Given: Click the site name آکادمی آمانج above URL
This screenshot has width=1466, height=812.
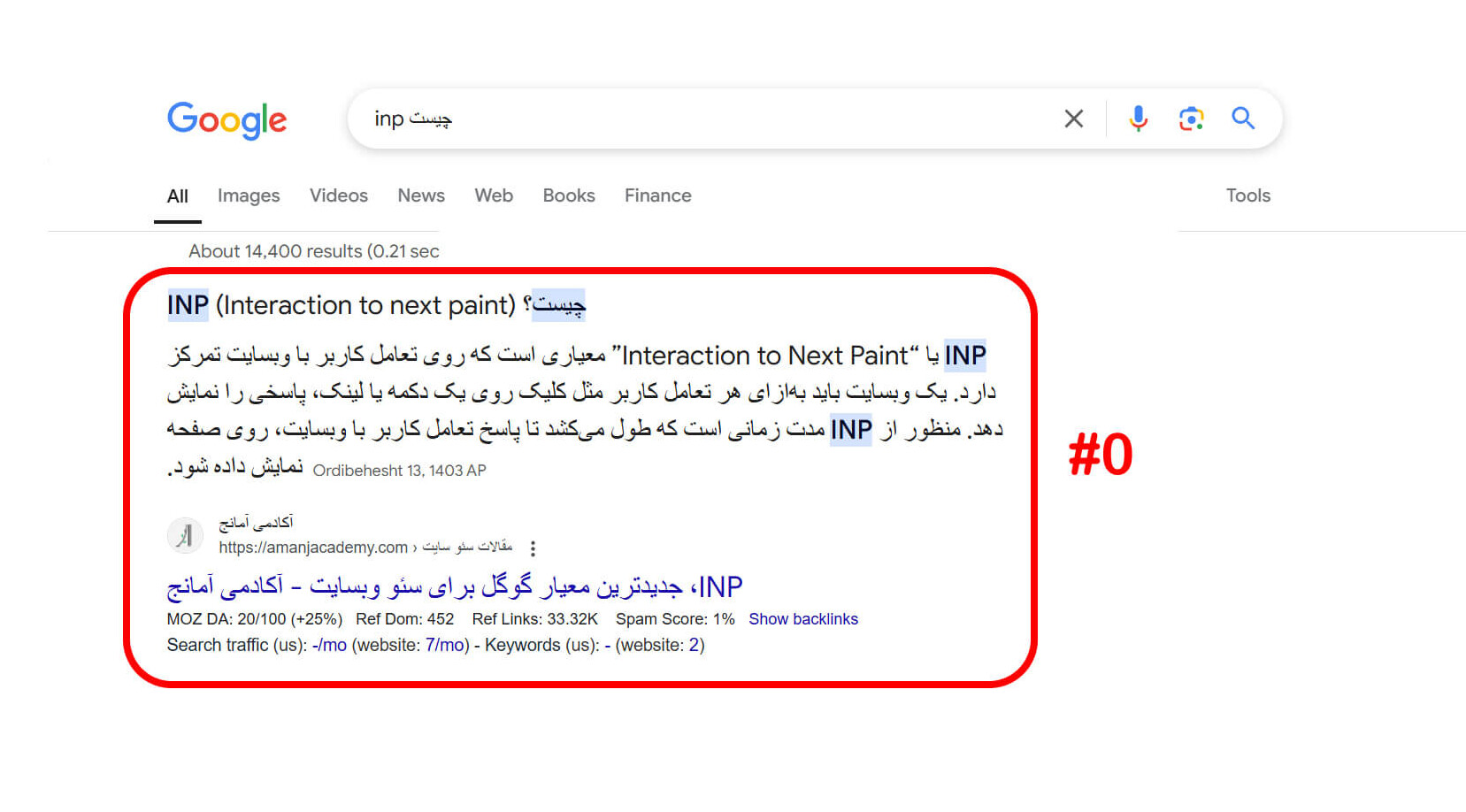Looking at the screenshot, I should (256, 523).
